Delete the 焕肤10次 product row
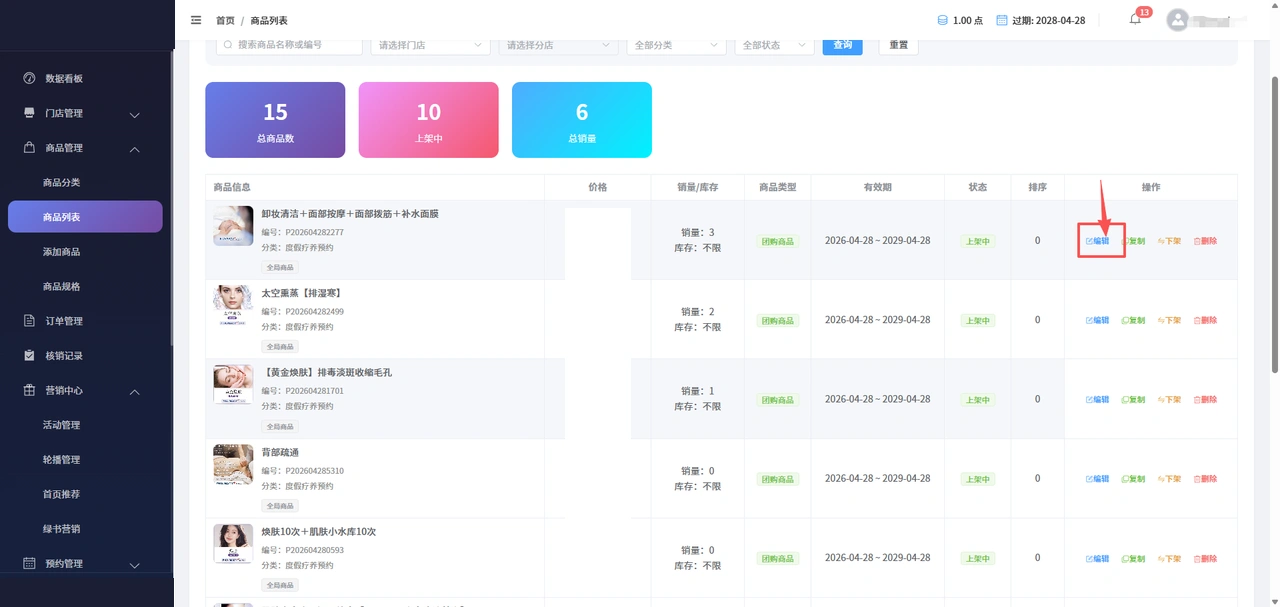 tap(1205, 558)
